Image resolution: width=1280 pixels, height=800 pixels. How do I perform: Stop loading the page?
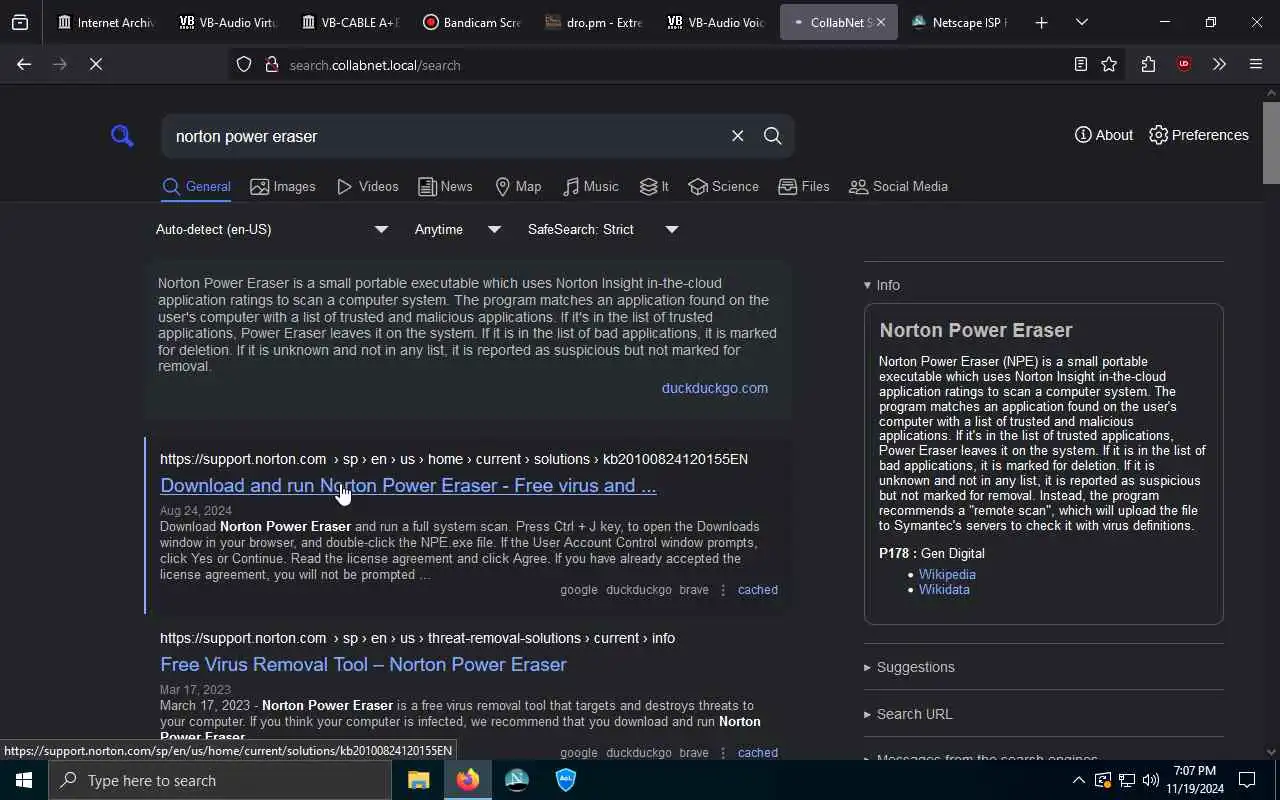coord(95,64)
